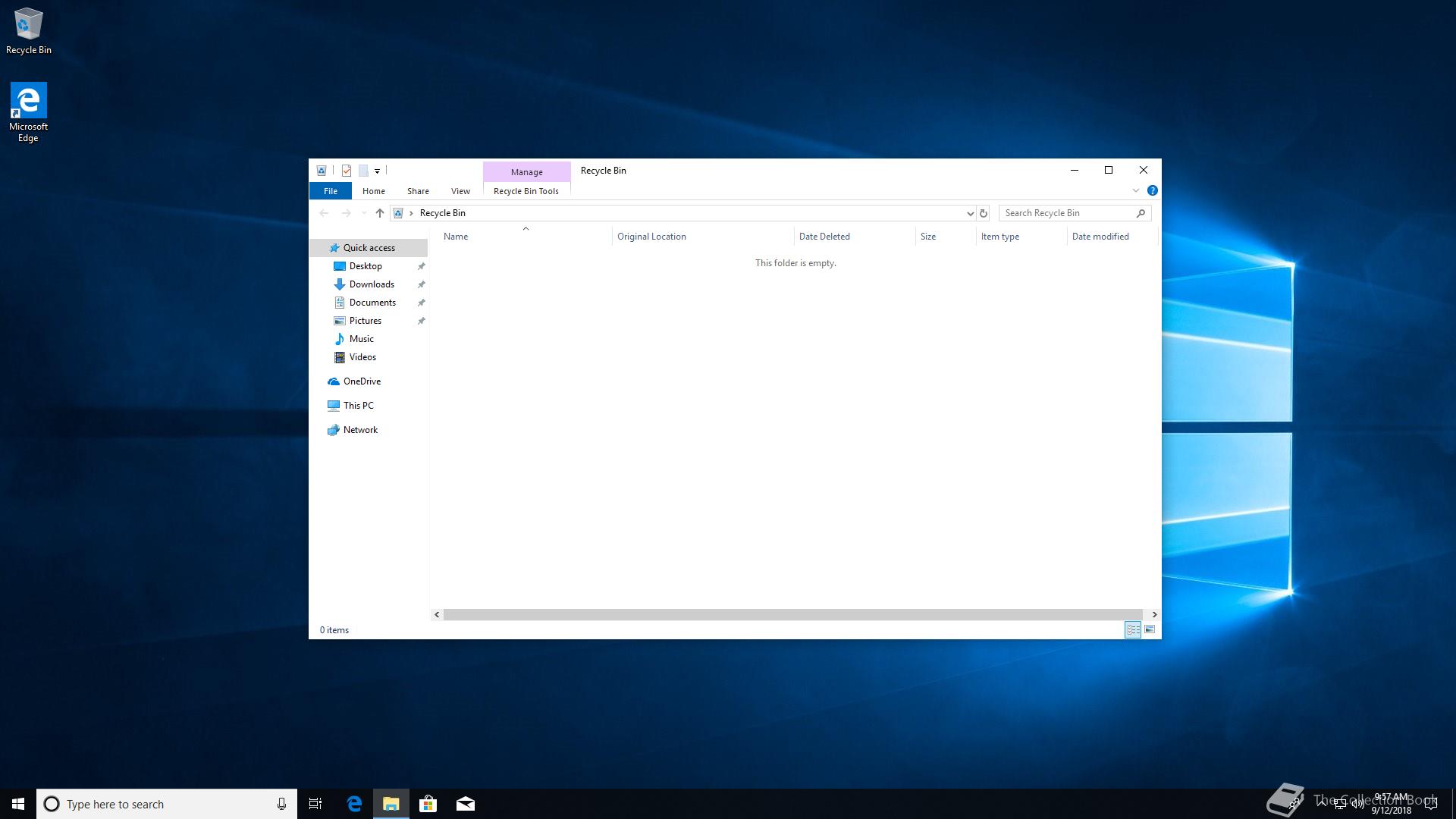1456x819 pixels.
Task: Switch to Large icons view layout
Action: tap(1150, 629)
